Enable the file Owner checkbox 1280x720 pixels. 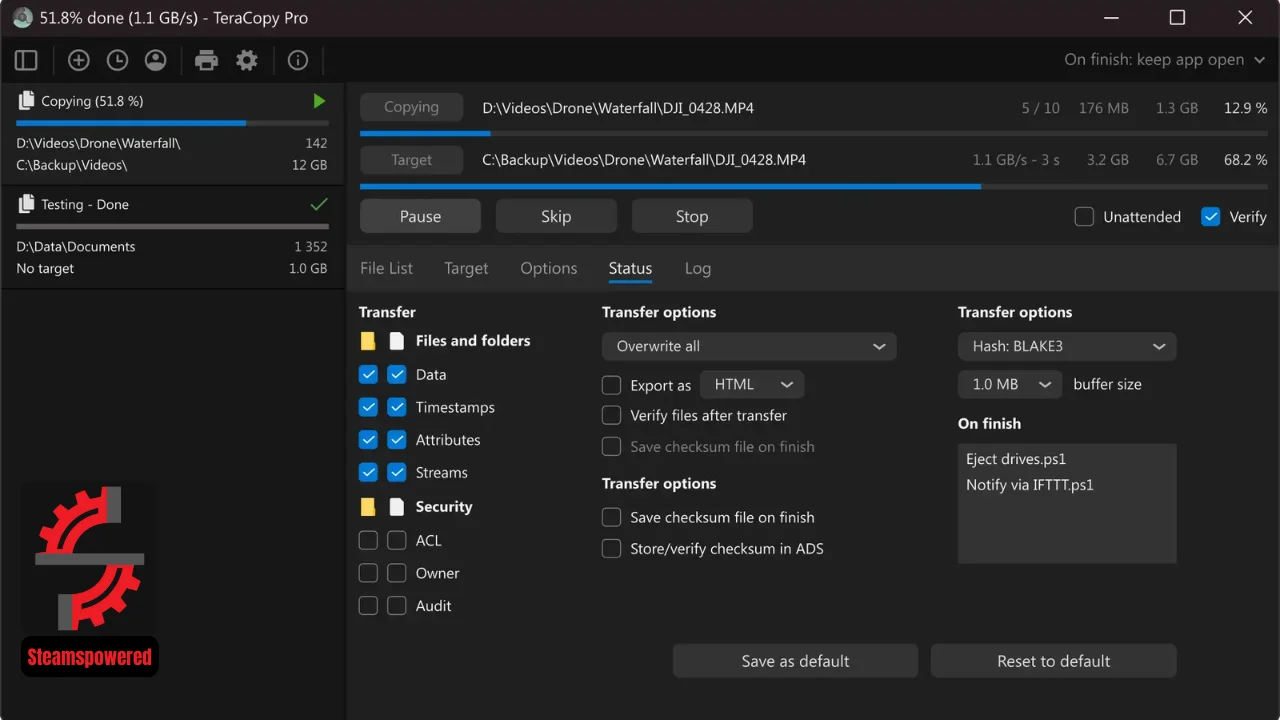(397, 573)
